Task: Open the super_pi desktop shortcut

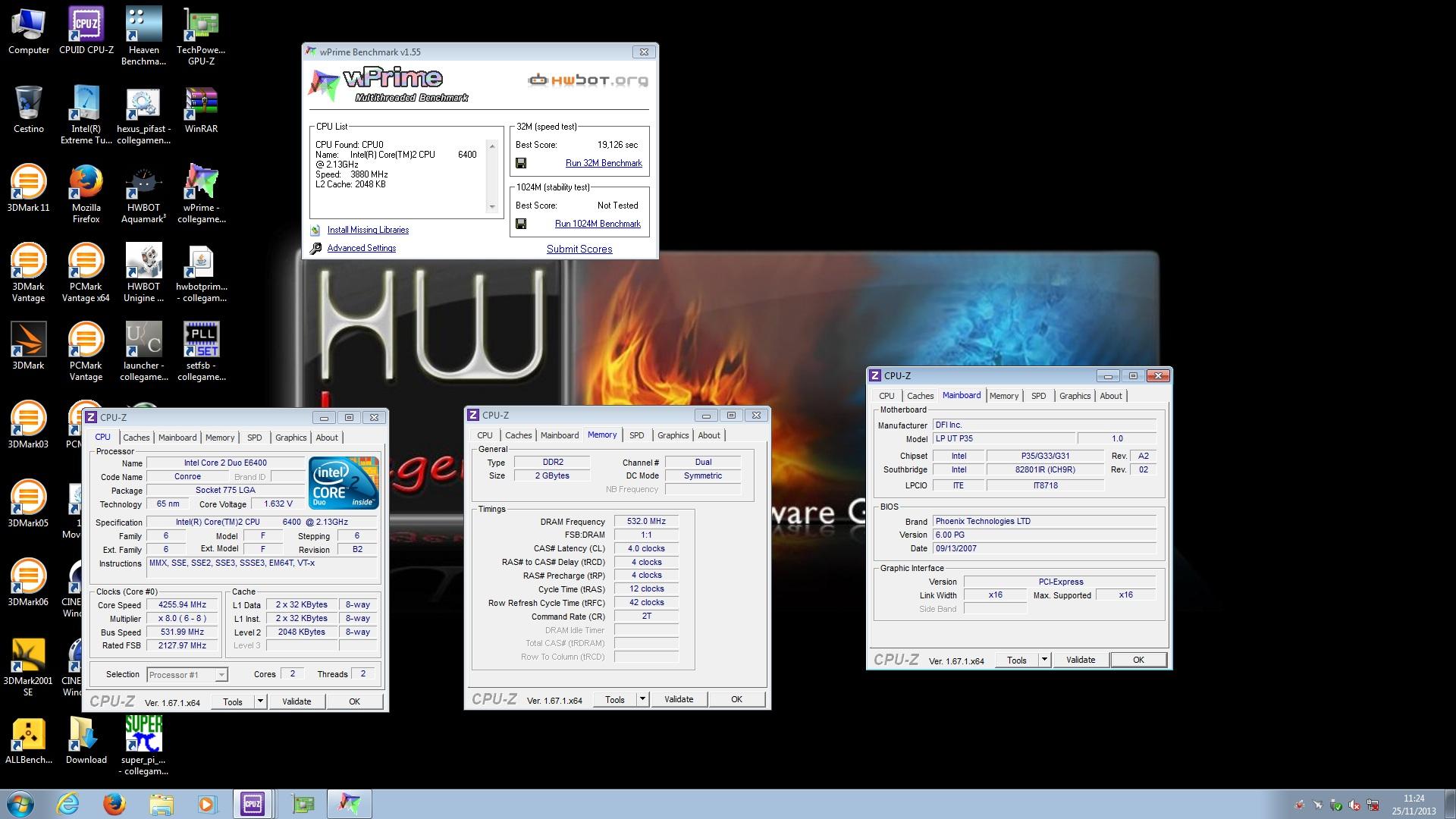Action: click(x=144, y=746)
